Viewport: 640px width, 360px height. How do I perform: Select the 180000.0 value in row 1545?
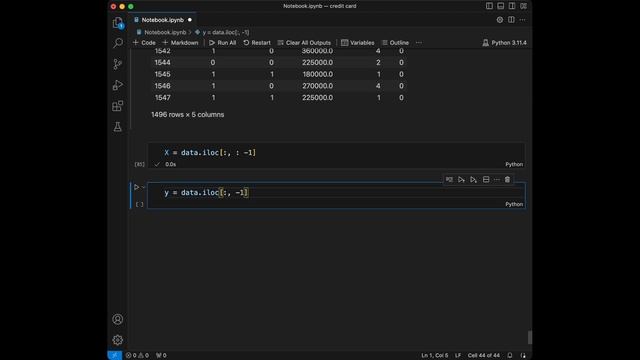pyautogui.click(x=318, y=74)
